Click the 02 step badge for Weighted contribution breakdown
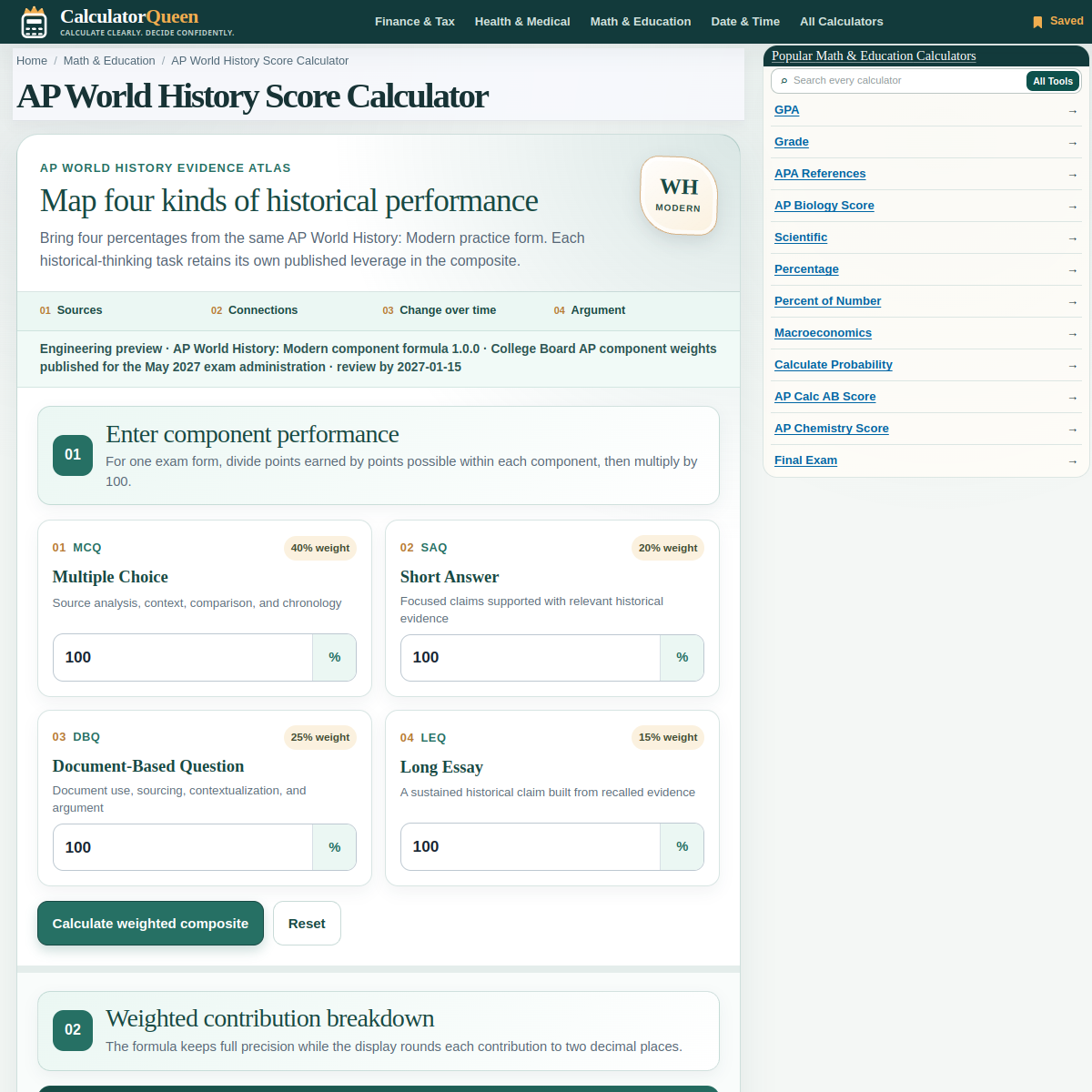The image size is (1092, 1092). click(x=73, y=1030)
